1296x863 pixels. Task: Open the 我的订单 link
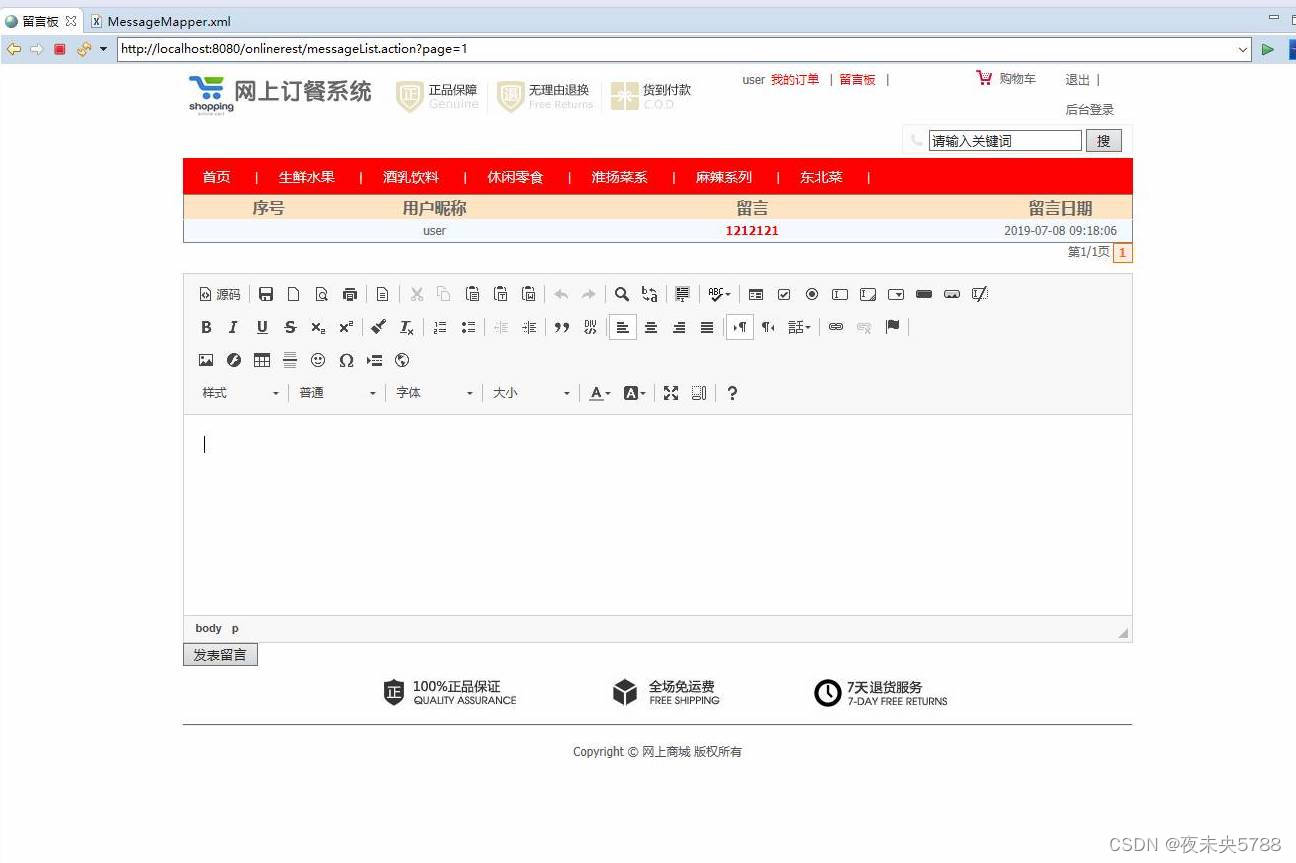[x=795, y=80]
